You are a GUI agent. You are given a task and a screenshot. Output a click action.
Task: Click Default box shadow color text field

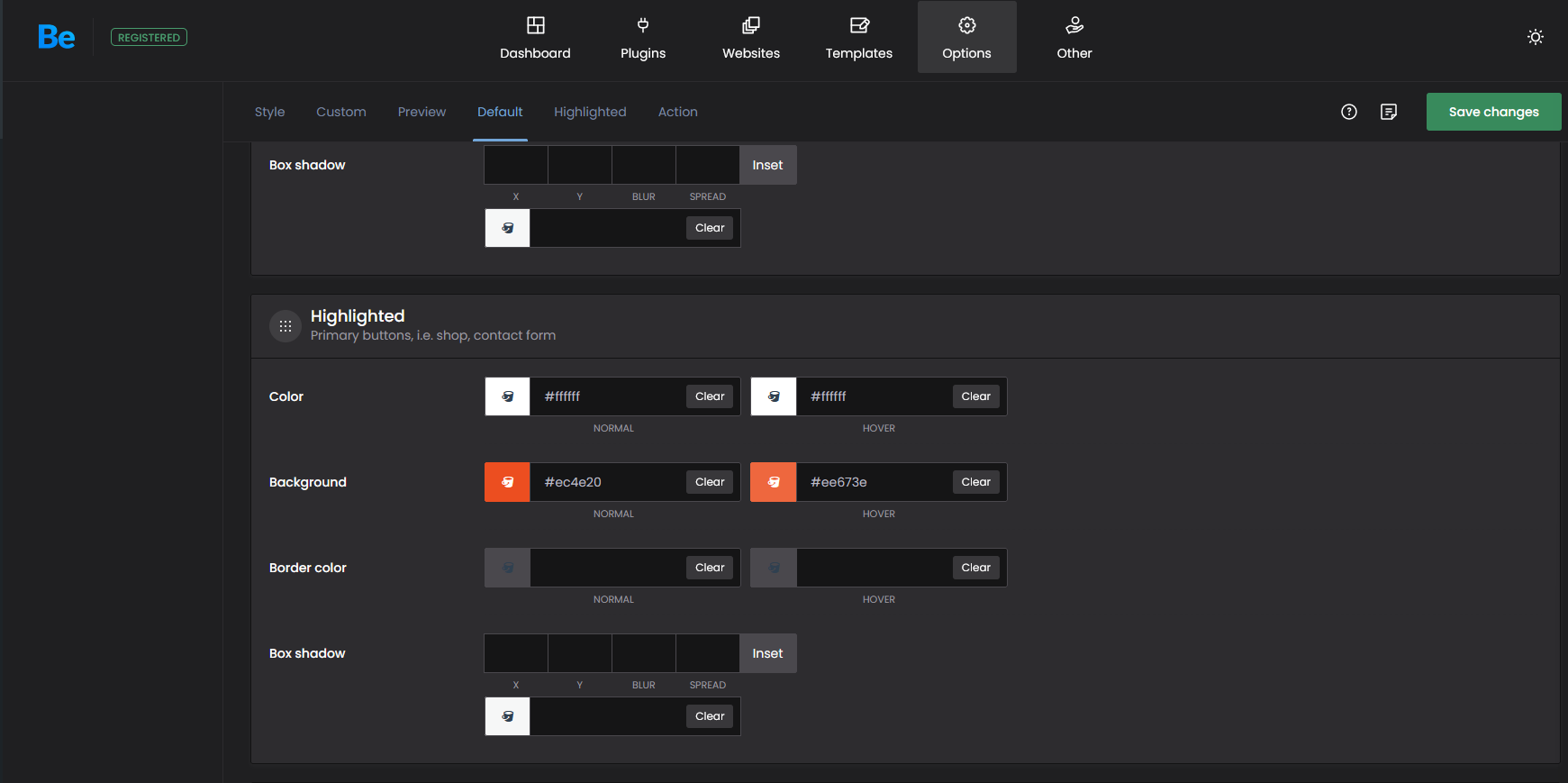608,228
